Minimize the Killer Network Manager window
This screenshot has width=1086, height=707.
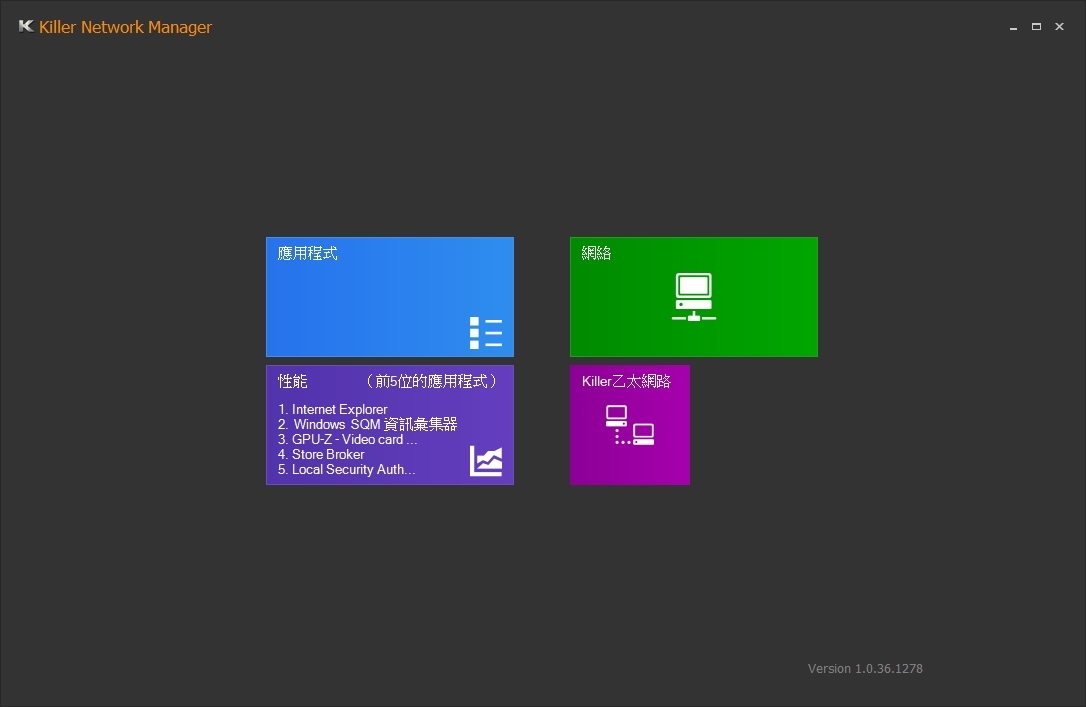1013,27
